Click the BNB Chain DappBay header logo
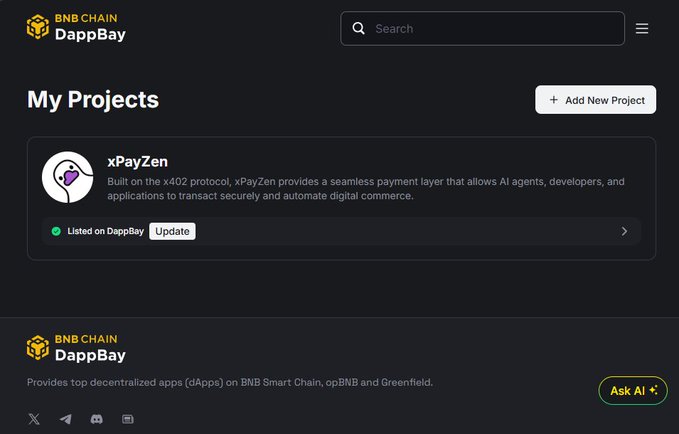This screenshot has height=434, width=679. click(76, 27)
